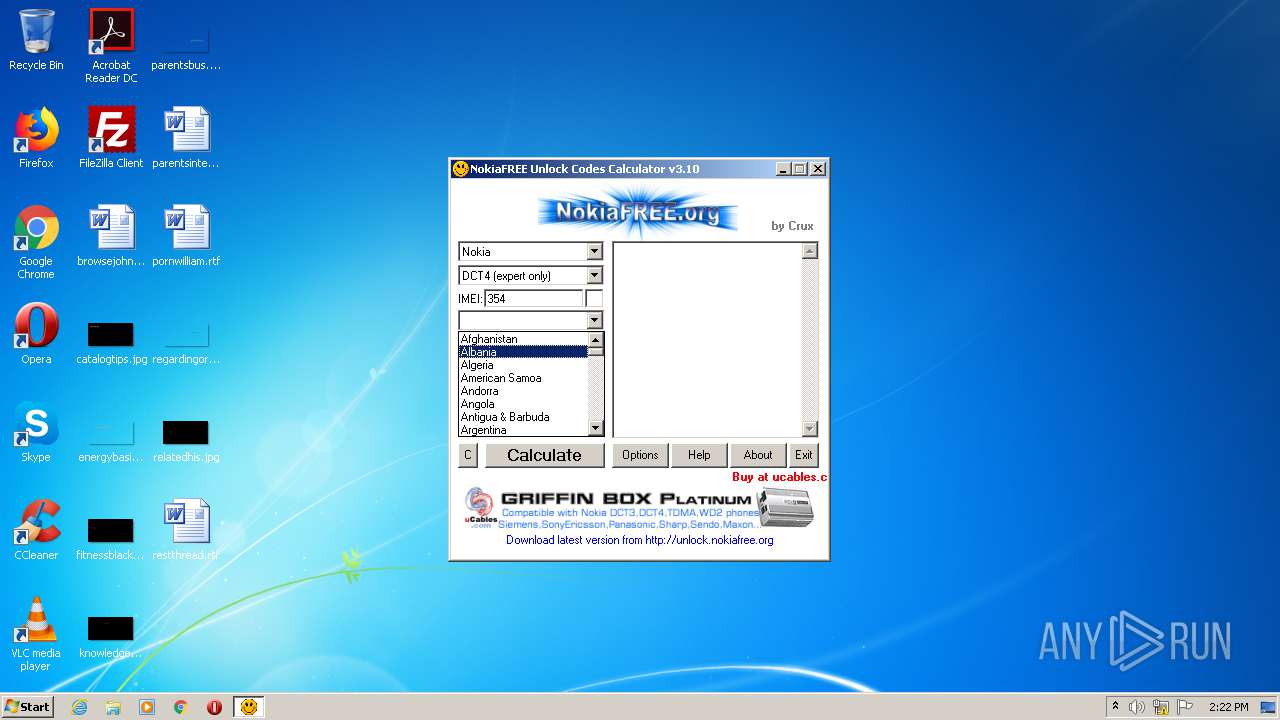Launch Opera from the desktop
The height and width of the screenshot is (720, 1280).
coord(36,334)
